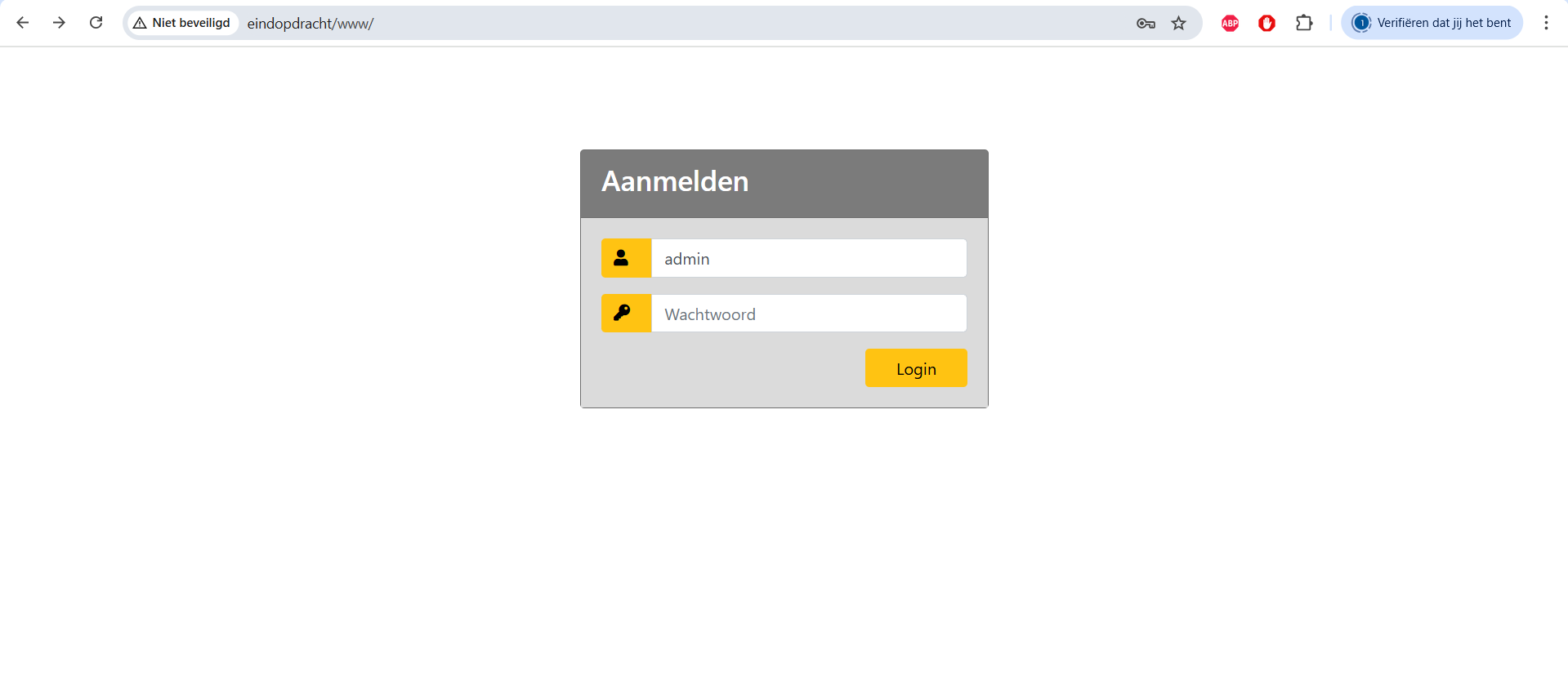Click the Aanmelden heading
This screenshot has width=1568, height=690.
[x=675, y=181]
